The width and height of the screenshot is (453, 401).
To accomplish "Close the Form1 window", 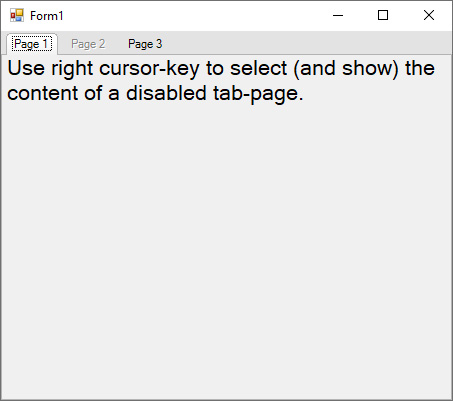I will coord(429,15).
